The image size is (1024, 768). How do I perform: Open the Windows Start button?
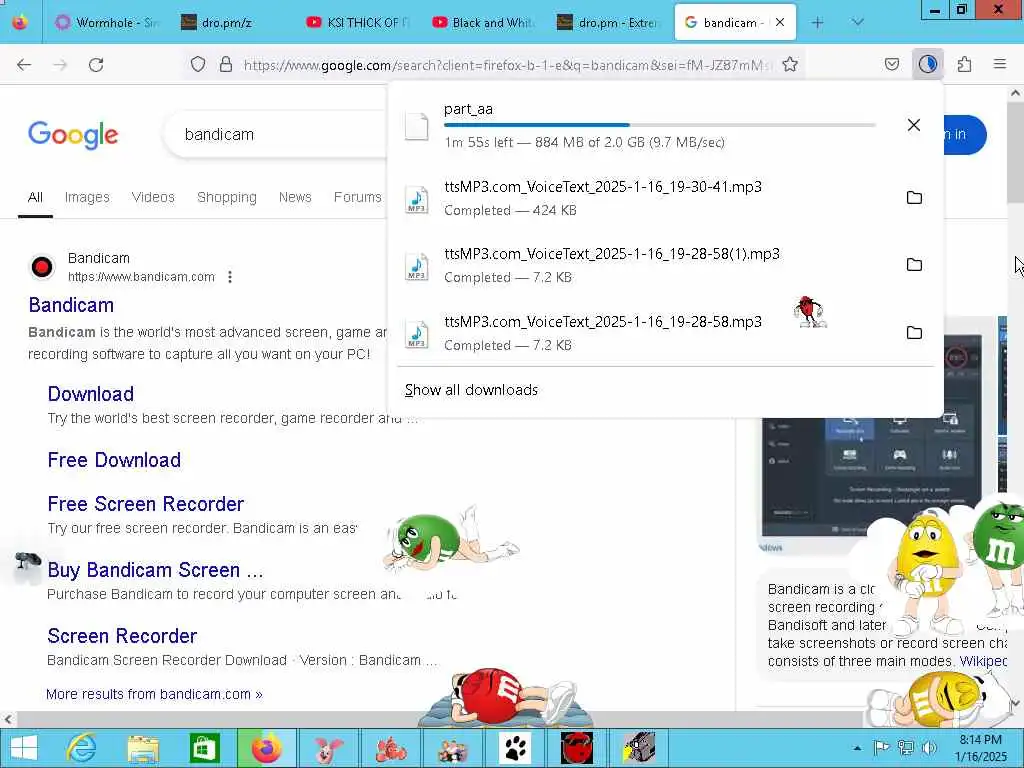[x=24, y=748]
